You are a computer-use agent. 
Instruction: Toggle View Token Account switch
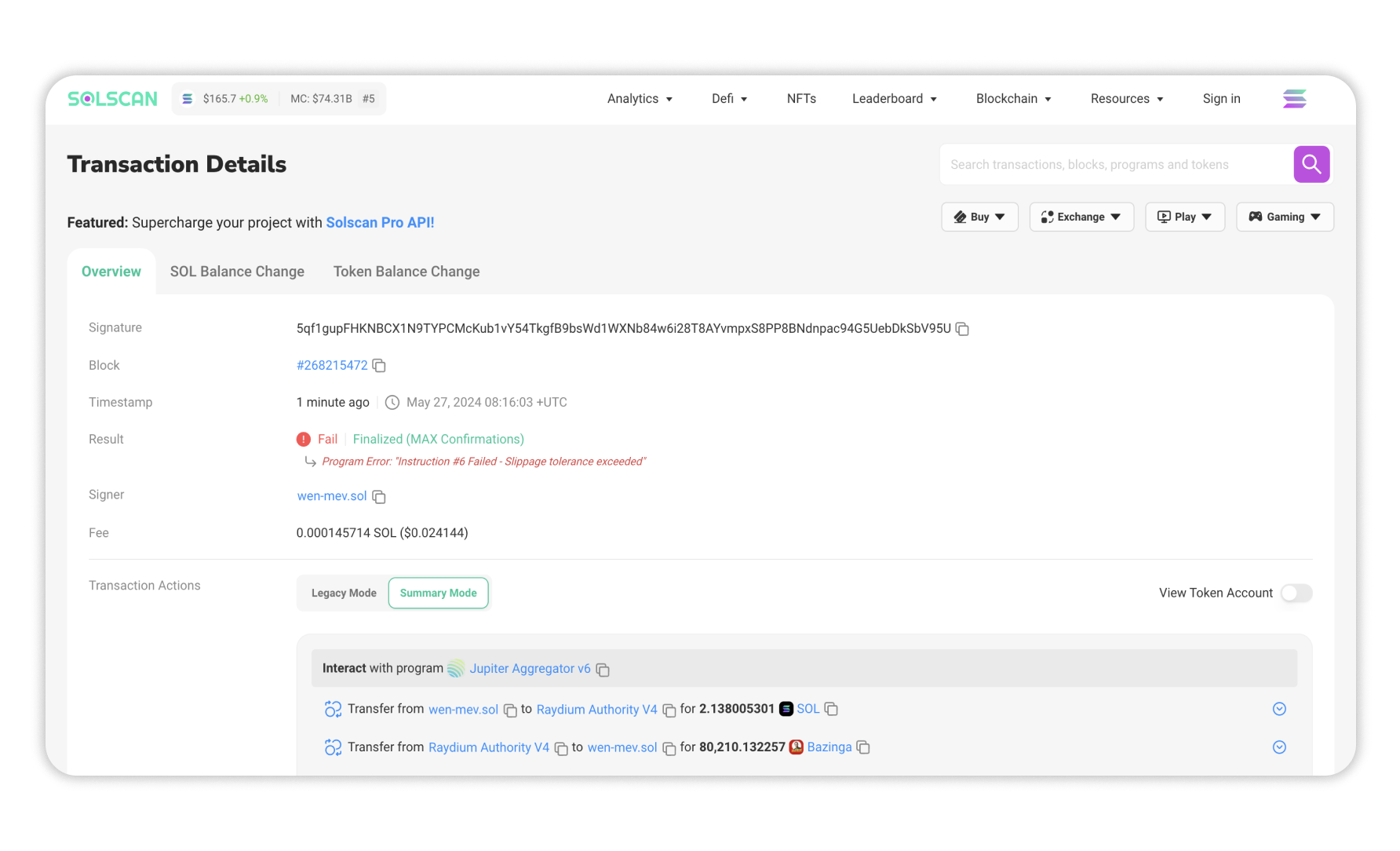[1296, 594]
